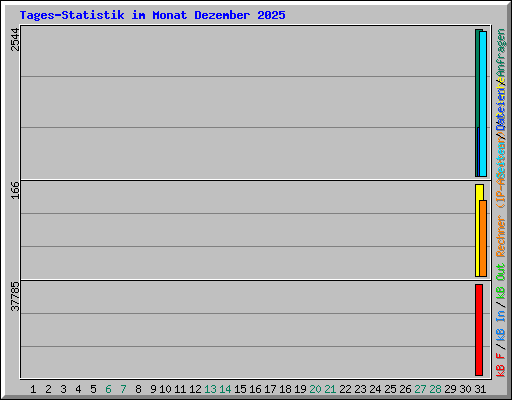Screen dimensions: 512x400
Task: Click the y-axis value 166
Action: coord(15,190)
